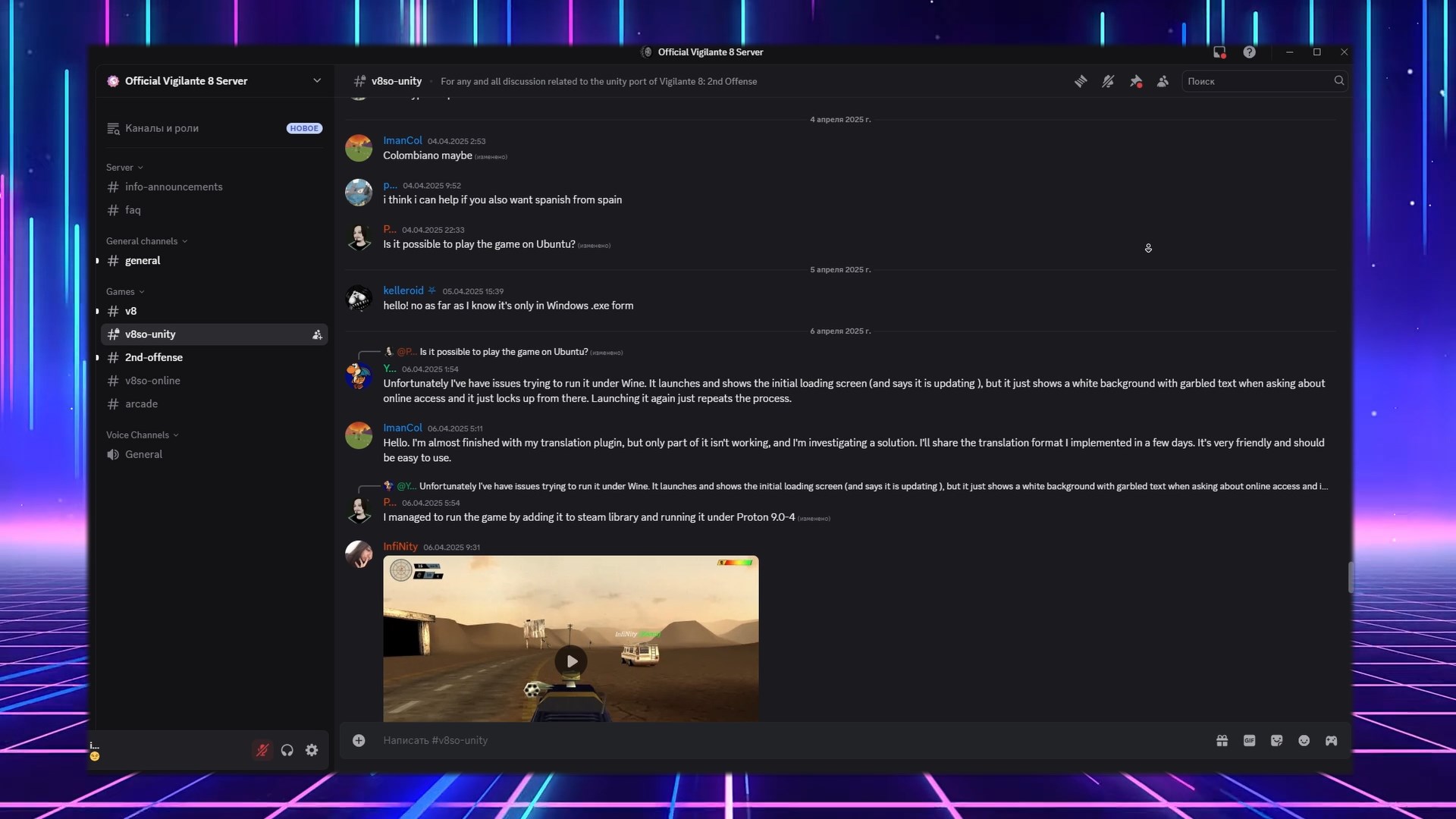Image resolution: width=1456 pixels, height=819 pixels.
Task: Toggle notification settings bell icon in header
Action: click(1108, 81)
